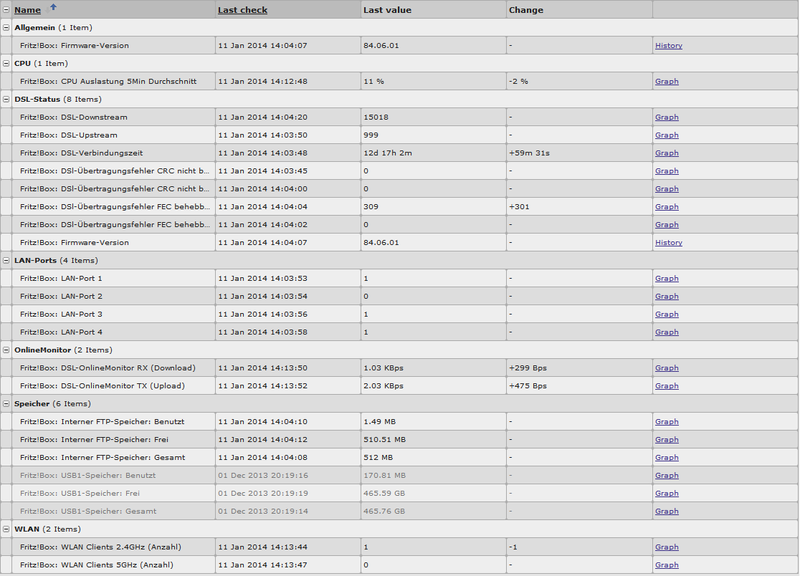Open History for Firmware-Version under Allgemein
The height and width of the screenshot is (576, 800).
pos(668,46)
